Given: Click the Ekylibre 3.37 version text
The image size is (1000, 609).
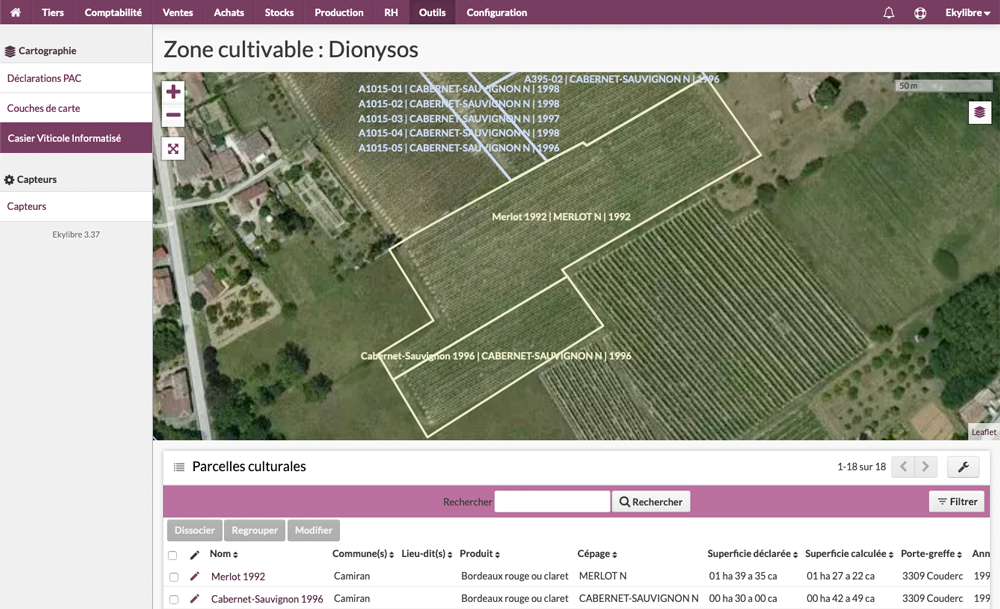Looking at the screenshot, I should pyautogui.click(x=76, y=235).
